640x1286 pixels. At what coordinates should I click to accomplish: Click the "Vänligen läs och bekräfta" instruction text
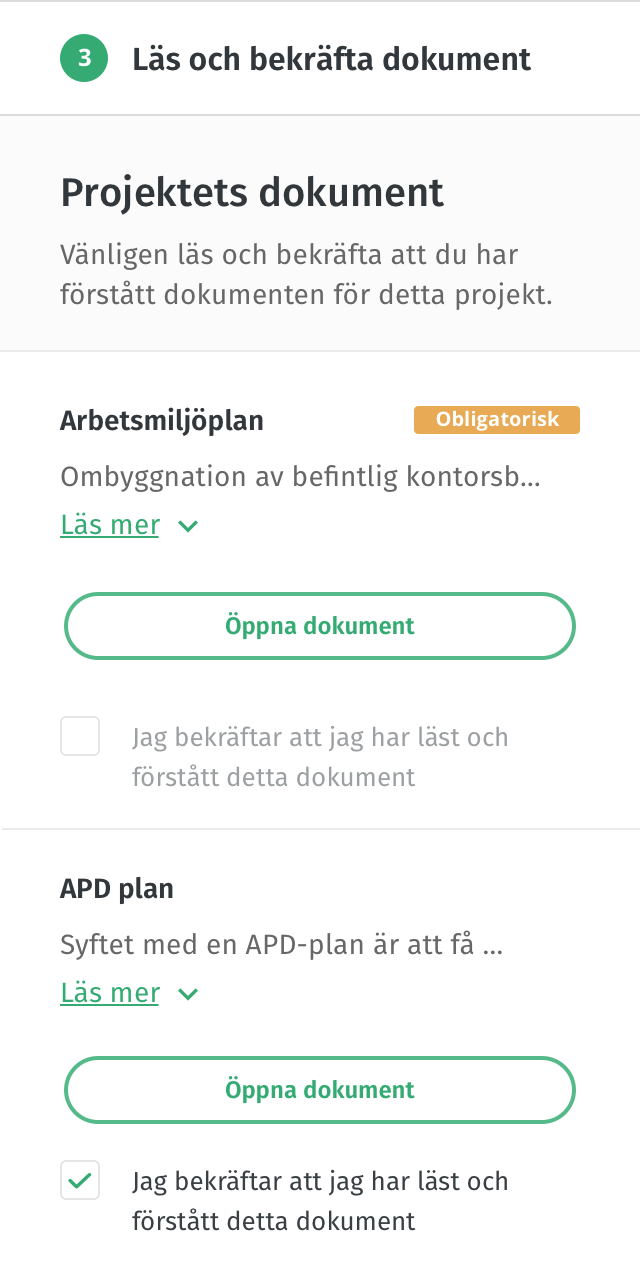pos(306,275)
